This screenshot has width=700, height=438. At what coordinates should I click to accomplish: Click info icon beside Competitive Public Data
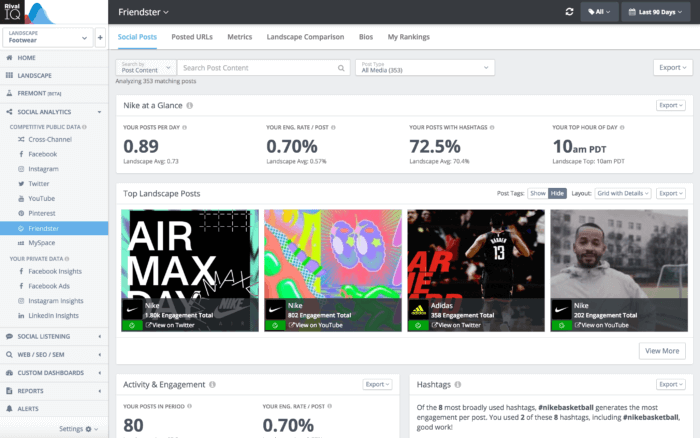tap(84, 127)
